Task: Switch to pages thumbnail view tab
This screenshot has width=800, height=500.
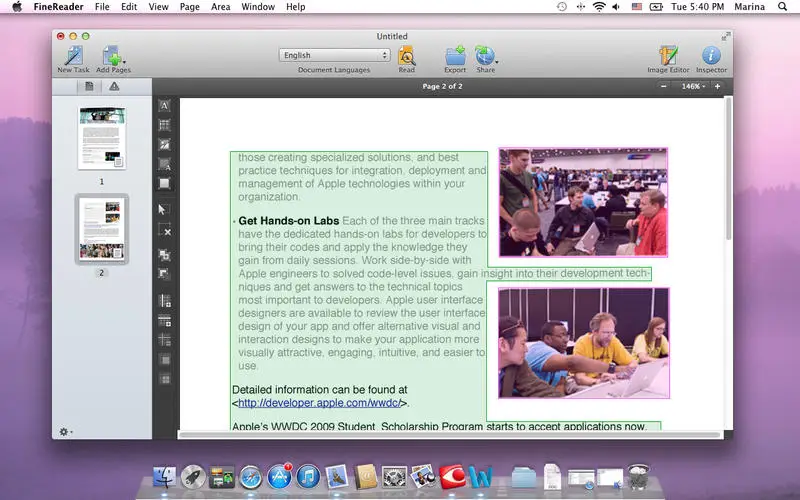Action: (89, 86)
